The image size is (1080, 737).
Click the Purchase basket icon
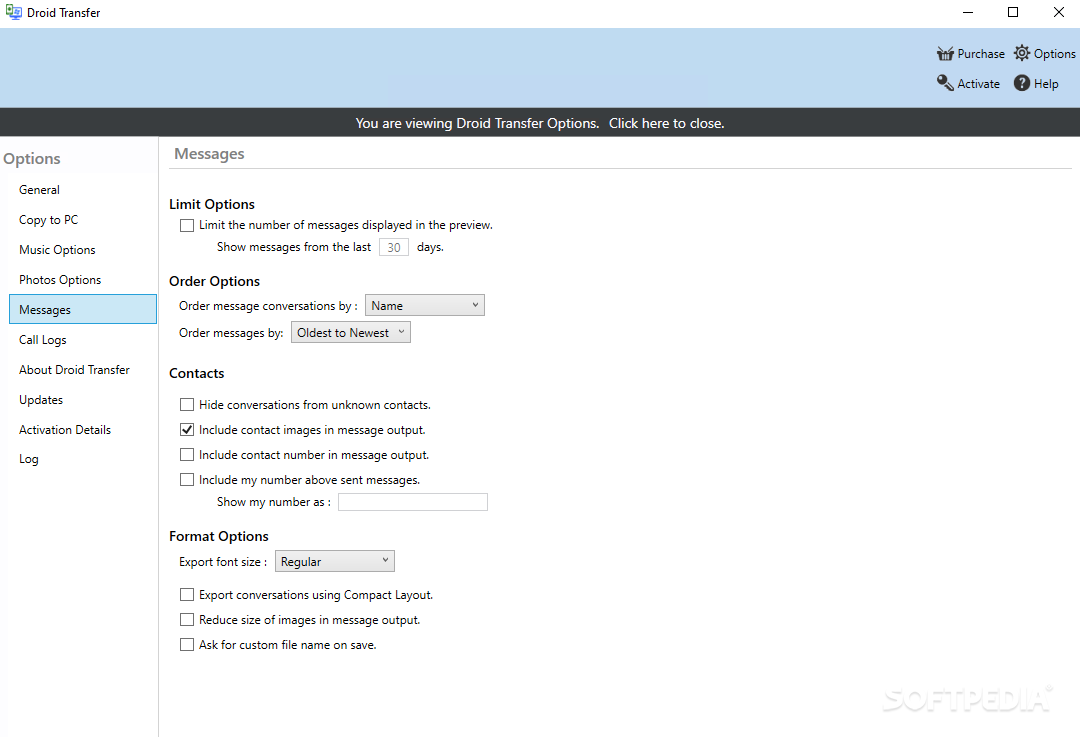coord(945,54)
